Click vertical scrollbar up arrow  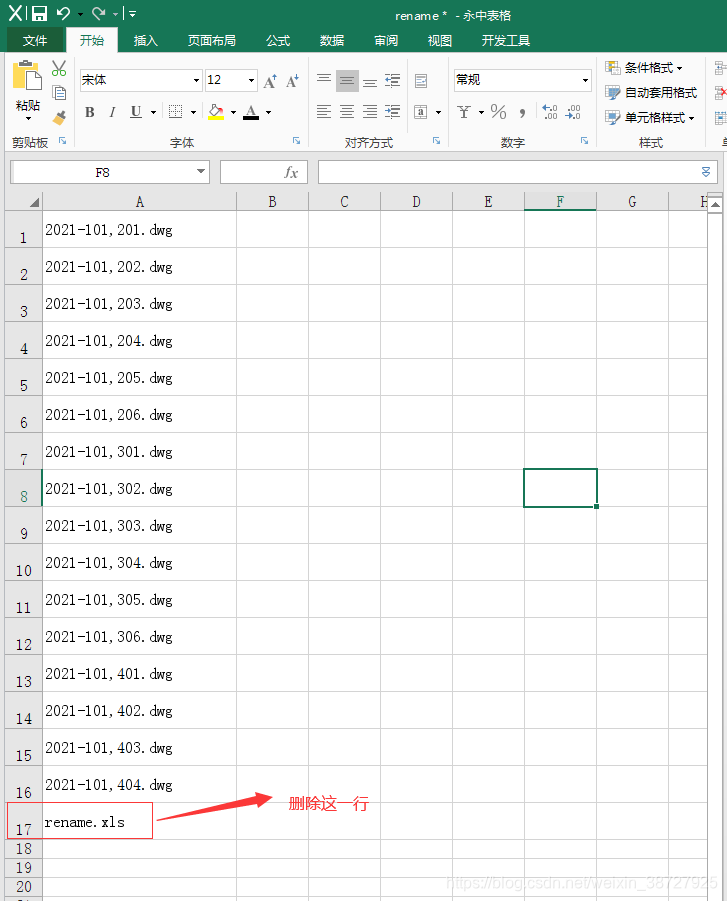point(715,204)
